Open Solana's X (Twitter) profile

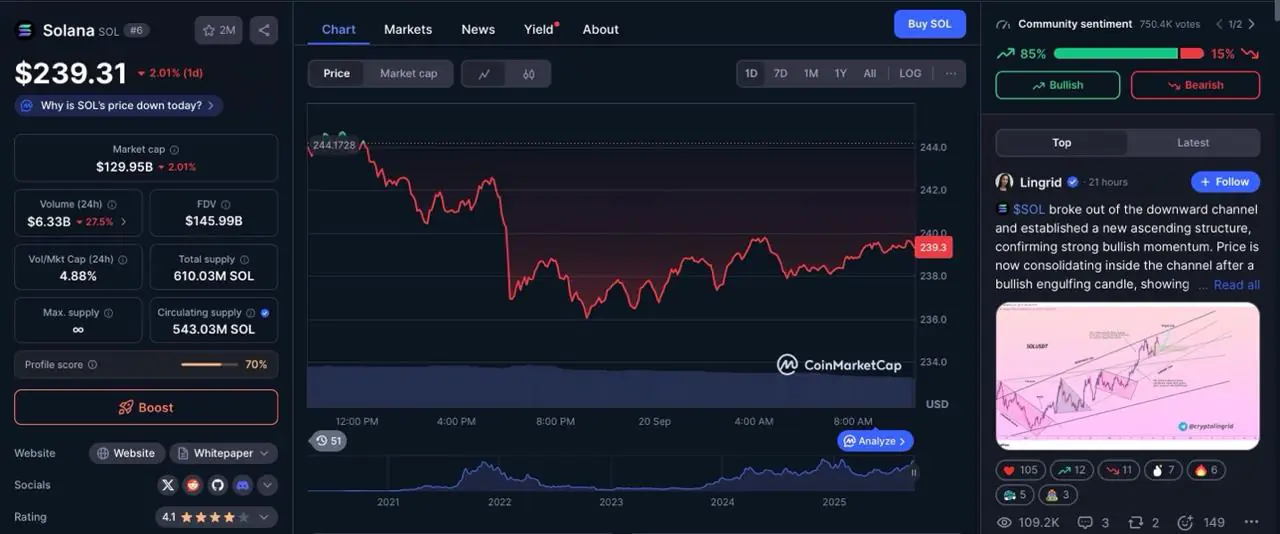168,485
